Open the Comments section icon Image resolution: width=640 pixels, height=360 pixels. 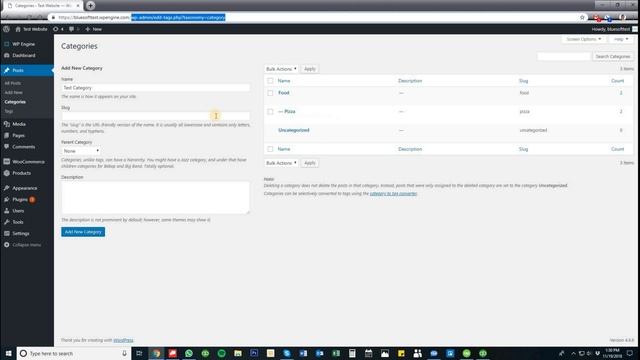pyautogui.click(x=7, y=147)
